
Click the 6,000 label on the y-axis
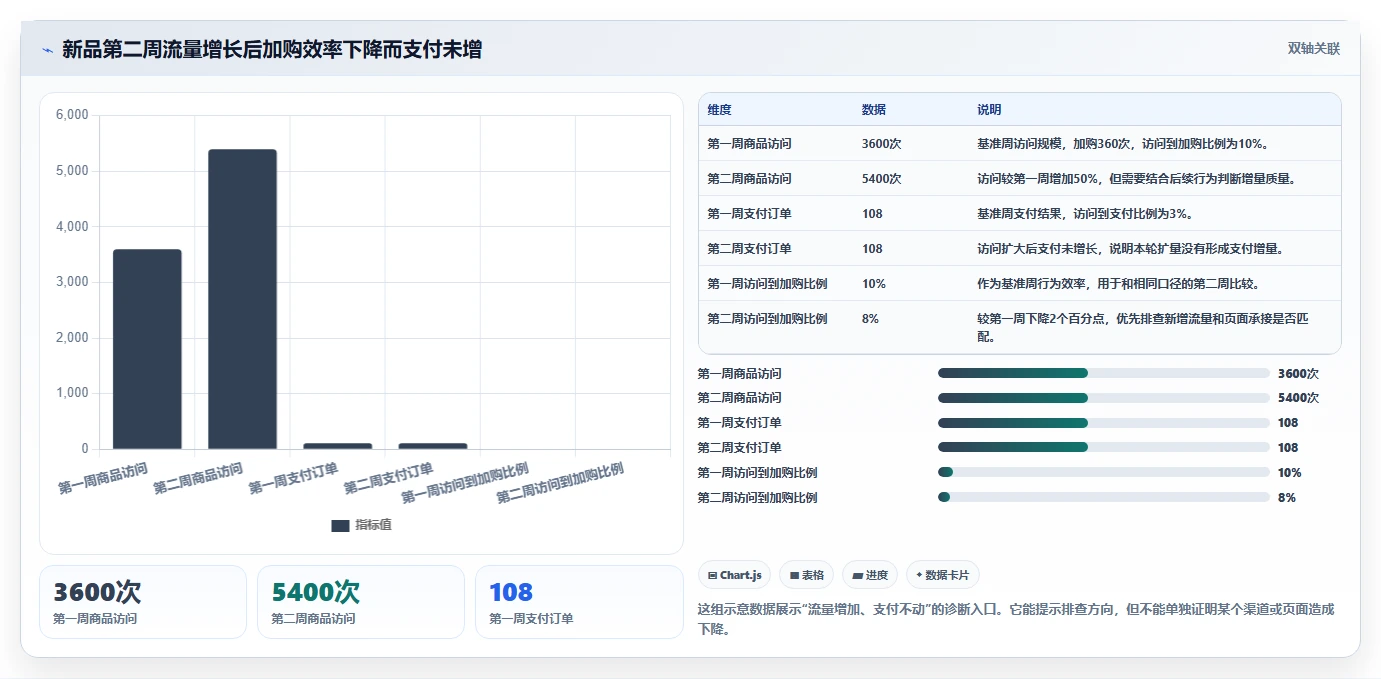[71, 115]
